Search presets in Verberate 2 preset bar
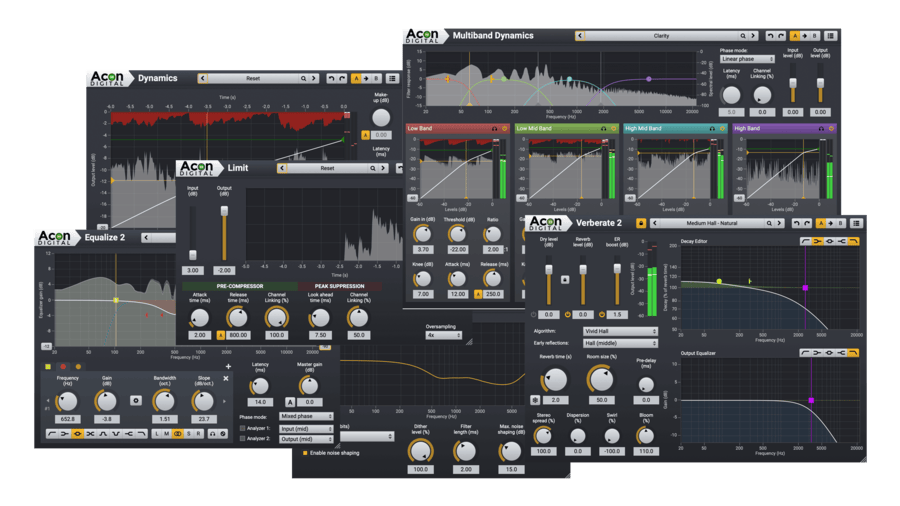 click(x=769, y=223)
